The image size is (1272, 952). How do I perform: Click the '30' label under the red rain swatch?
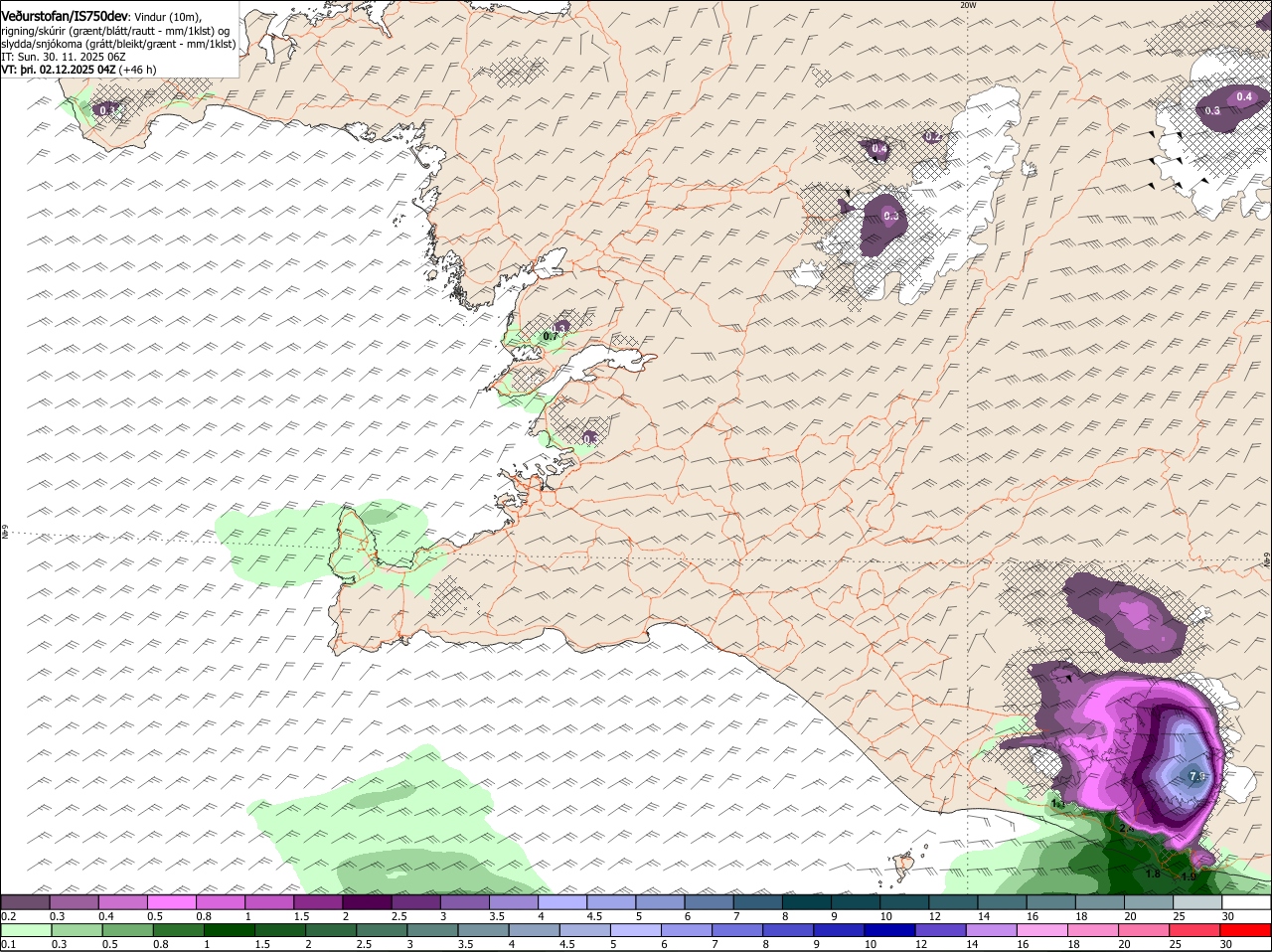(1227, 944)
